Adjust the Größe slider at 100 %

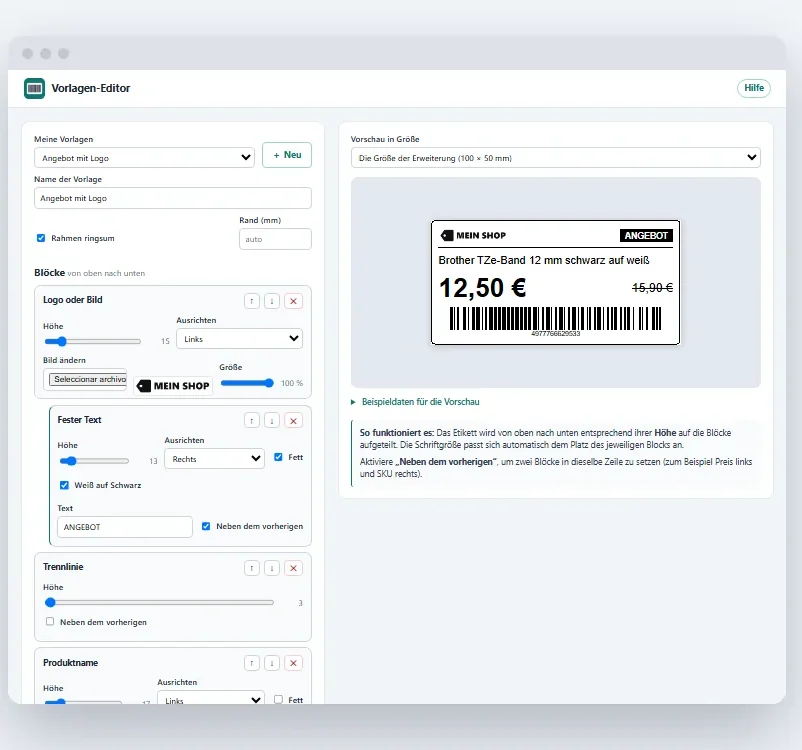(x=247, y=383)
